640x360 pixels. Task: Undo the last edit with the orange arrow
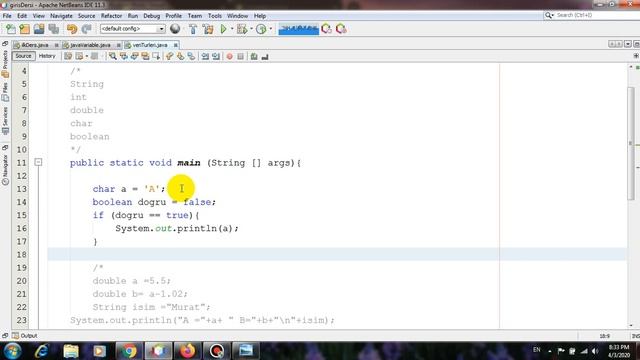point(72,29)
